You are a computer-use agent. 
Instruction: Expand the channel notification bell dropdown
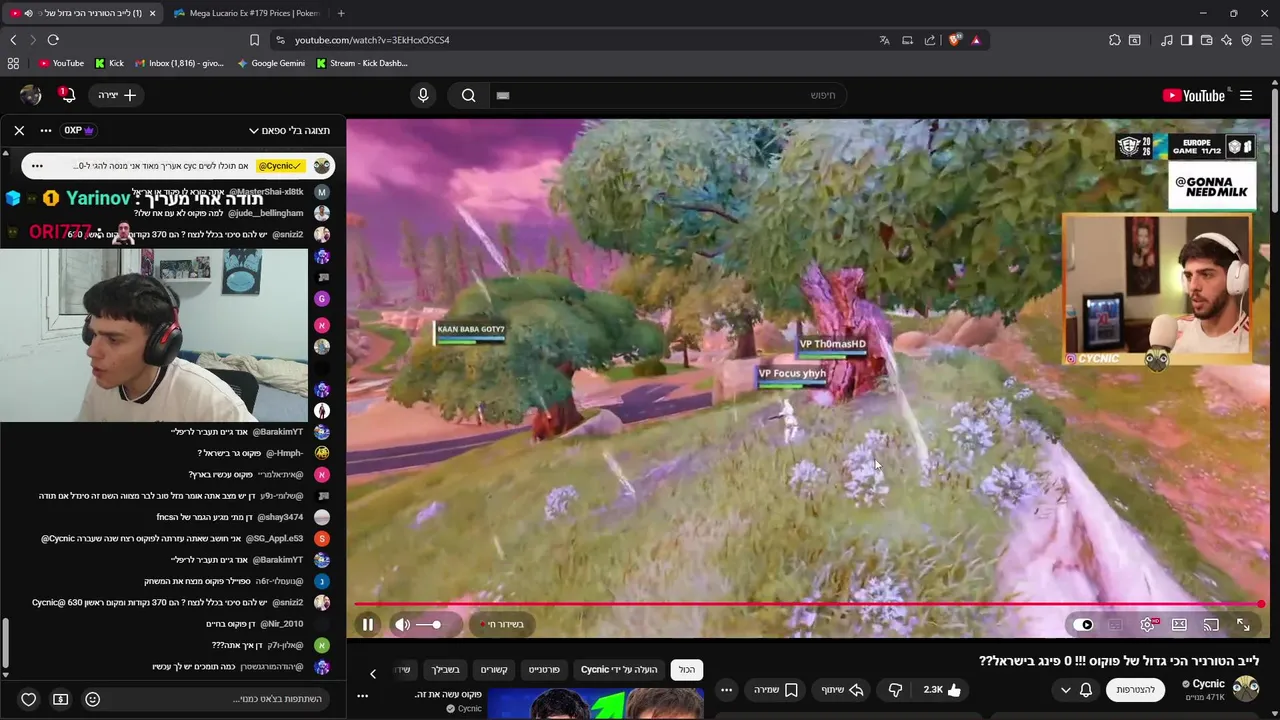(x=1076, y=690)
